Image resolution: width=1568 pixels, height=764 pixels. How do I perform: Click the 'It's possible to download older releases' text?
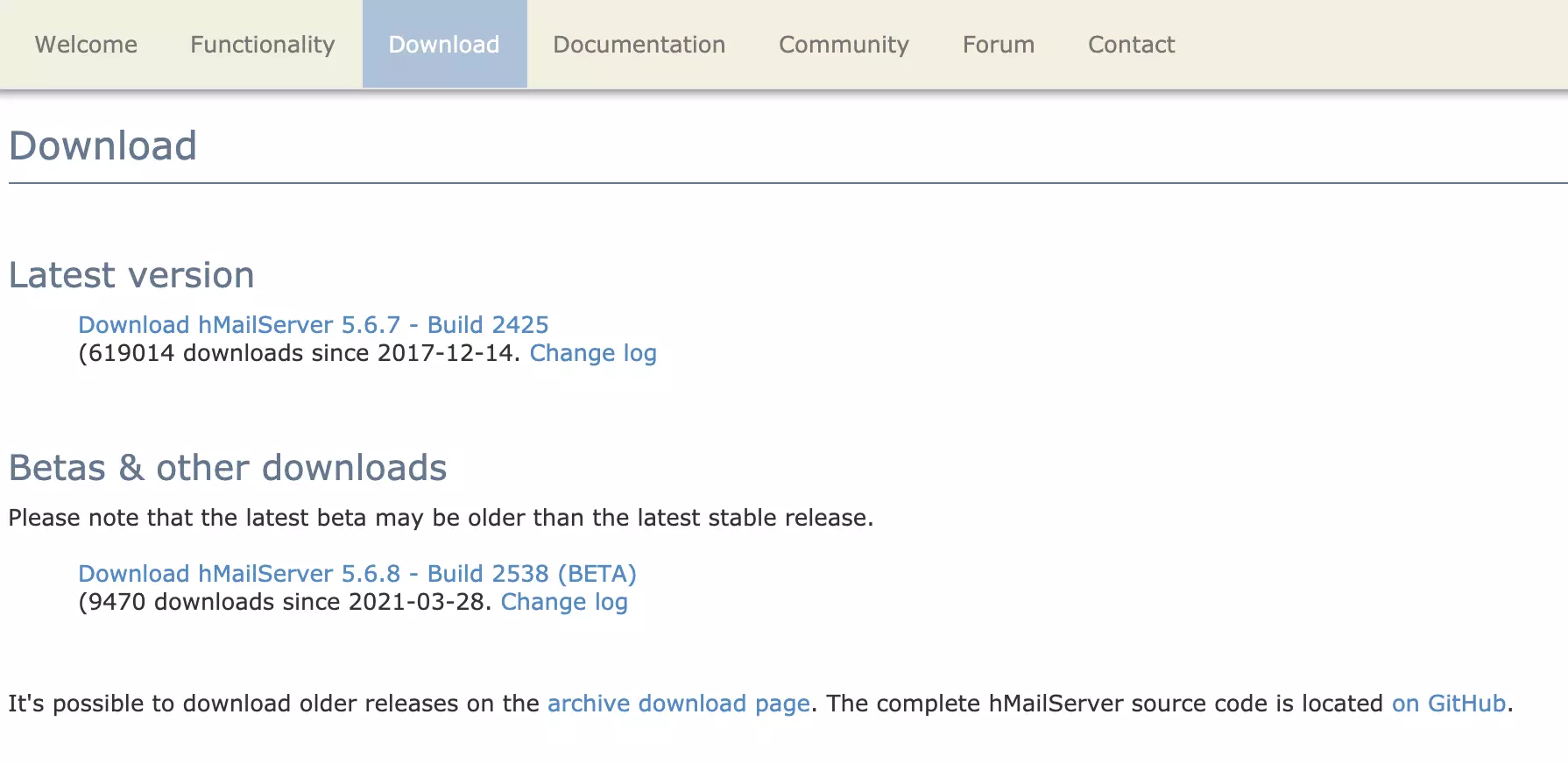(x=273, y=704)
